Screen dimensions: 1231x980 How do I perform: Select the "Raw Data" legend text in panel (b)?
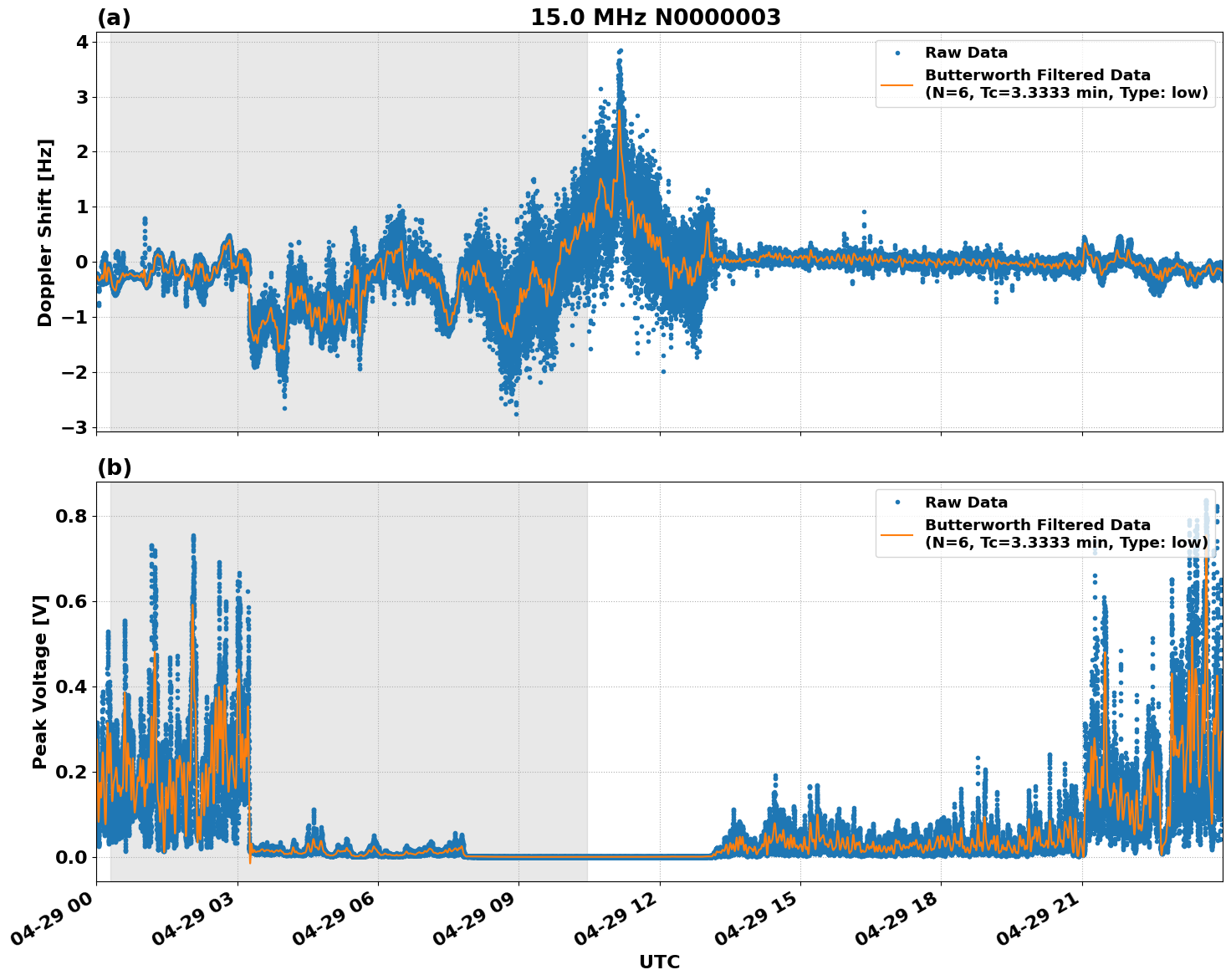966,503
